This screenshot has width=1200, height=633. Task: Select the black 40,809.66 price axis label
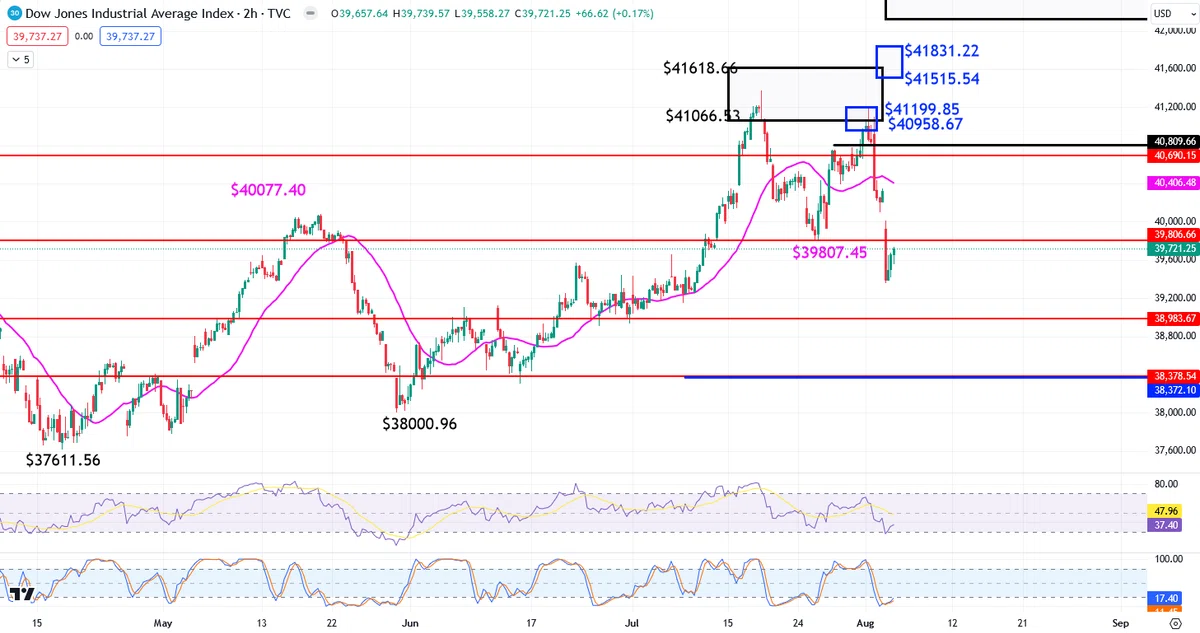pos(1174,142)
